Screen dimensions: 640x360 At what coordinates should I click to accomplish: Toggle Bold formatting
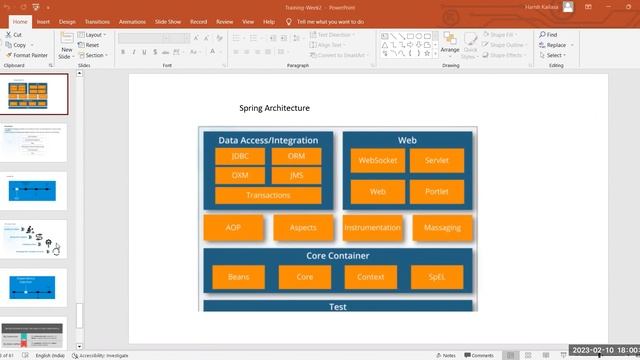click(123, 52)
